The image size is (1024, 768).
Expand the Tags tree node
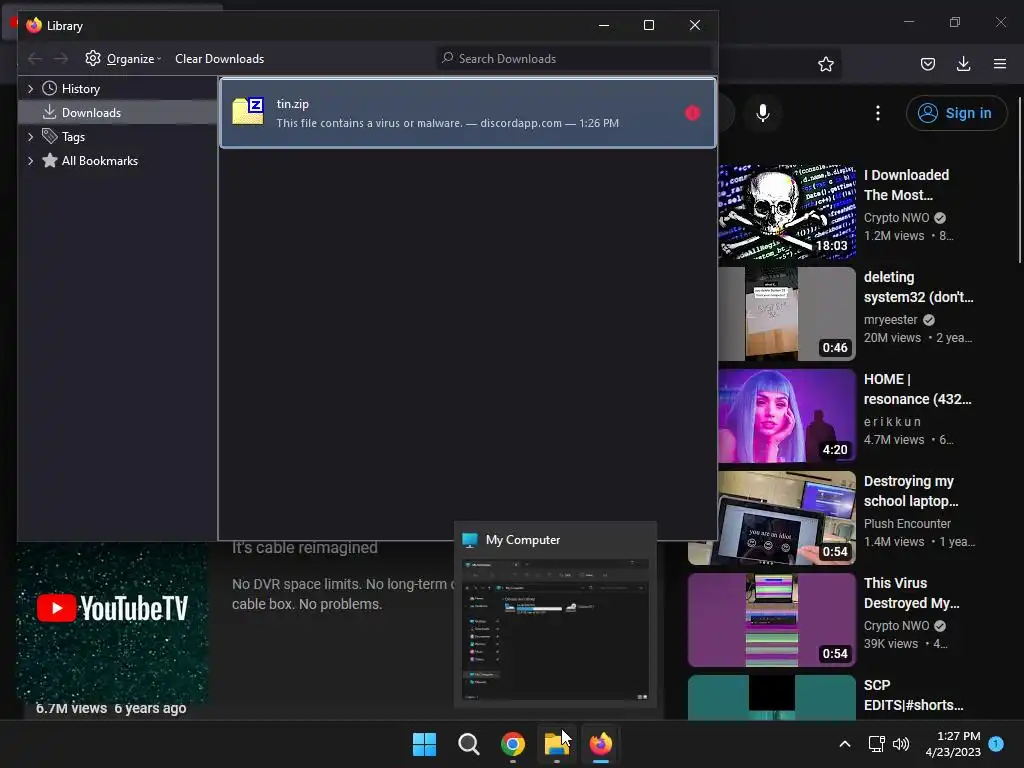[x=30, y=136]
